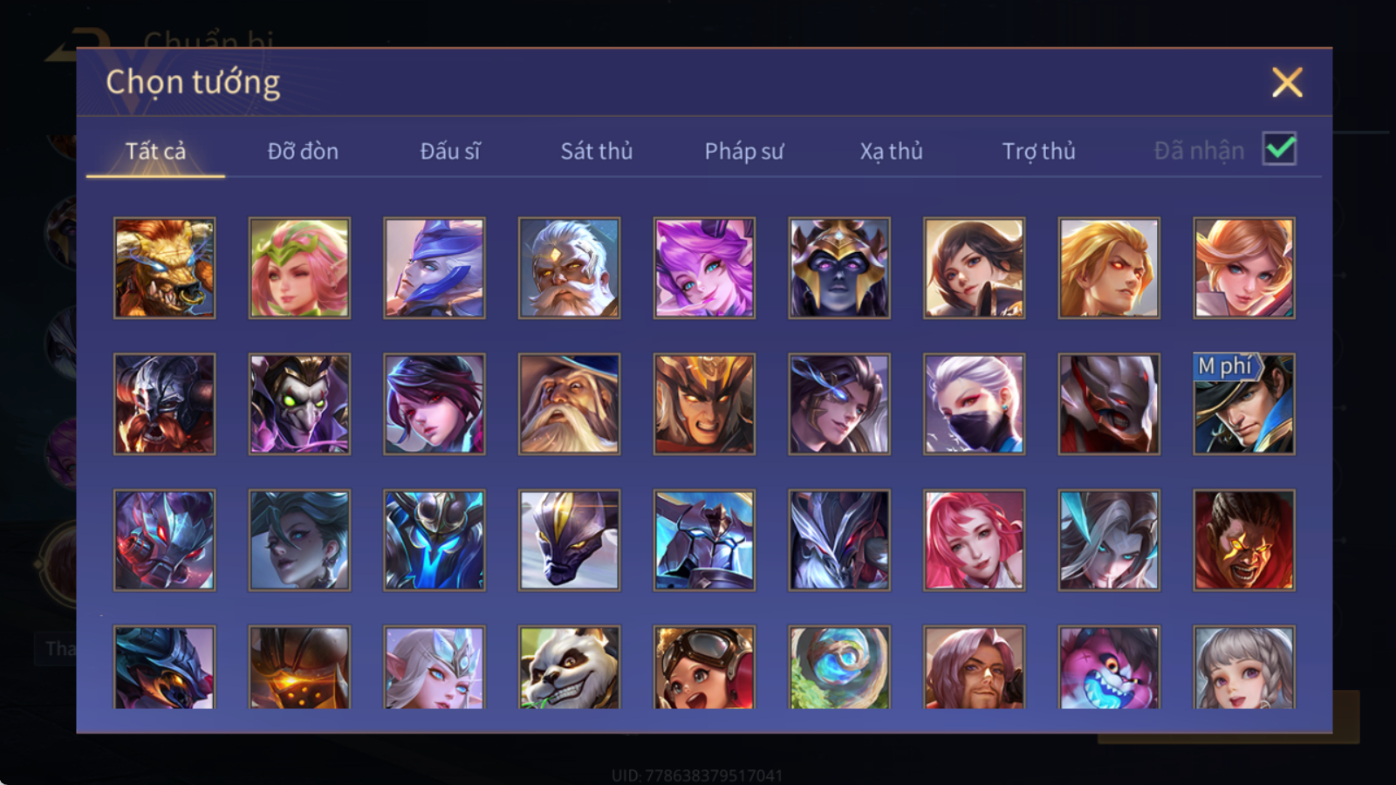Show the 'Pháp sư' heroes tab
1396x785 pixels.
pyautogui.click(x=744, y=151)
